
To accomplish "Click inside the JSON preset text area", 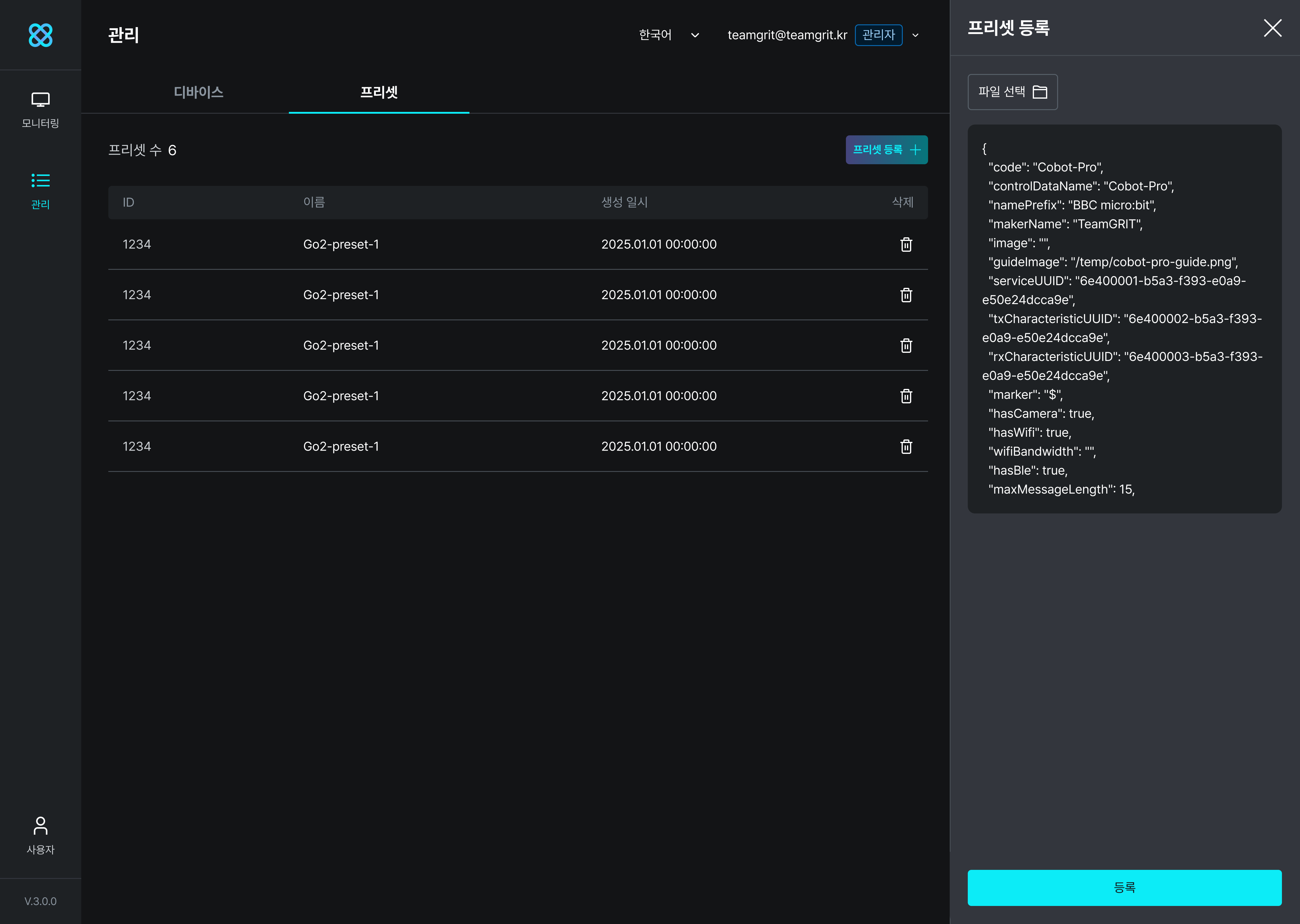I will tap(1124, 319).
